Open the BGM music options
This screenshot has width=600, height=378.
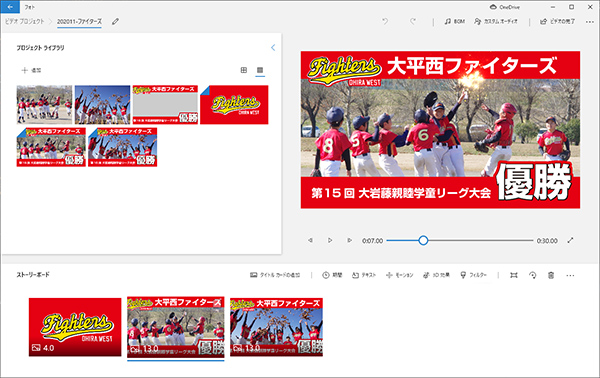coord(454,21)
